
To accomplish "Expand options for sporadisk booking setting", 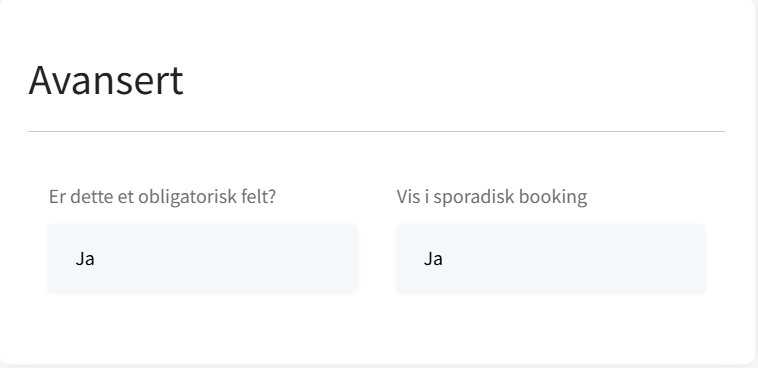I will pos(551,258).
